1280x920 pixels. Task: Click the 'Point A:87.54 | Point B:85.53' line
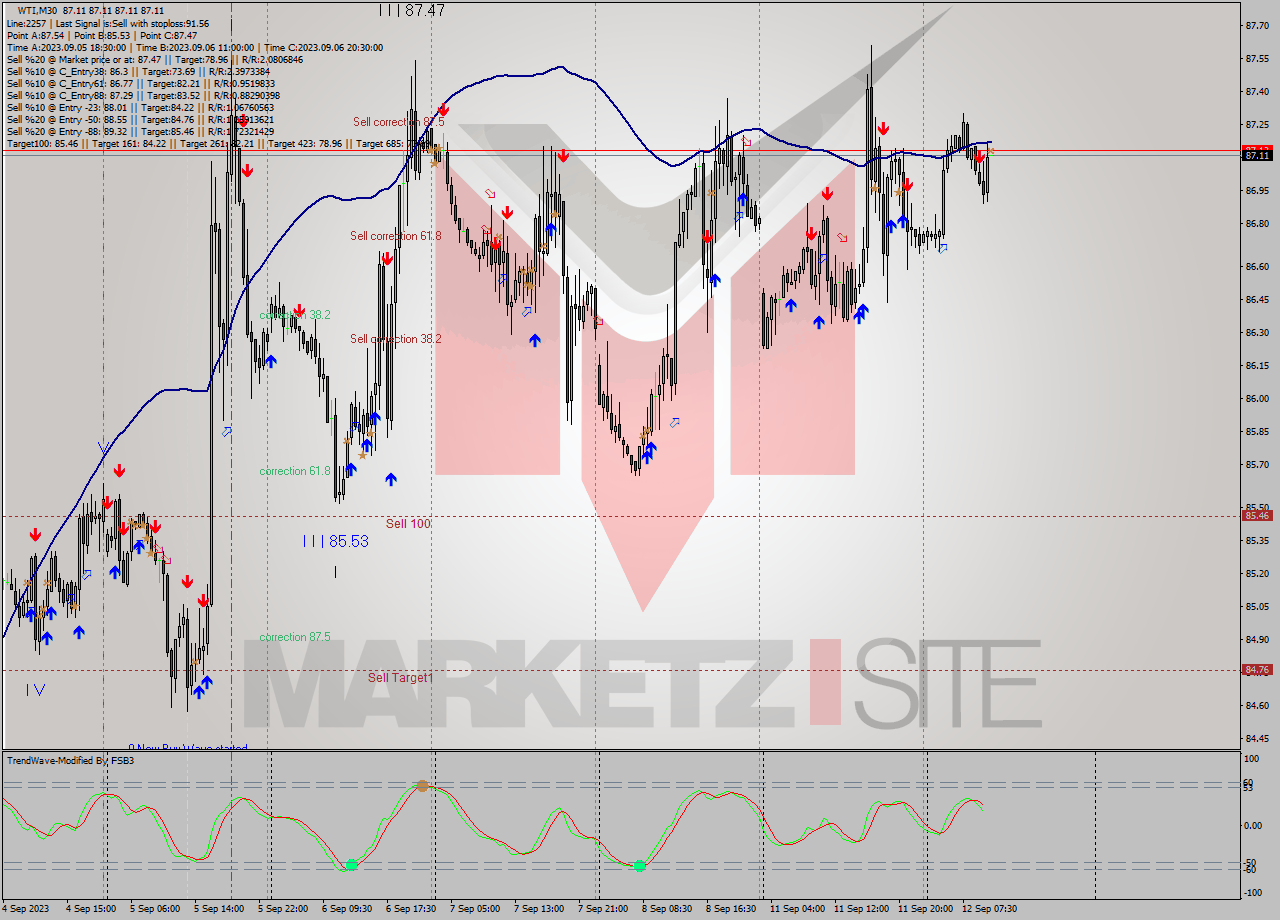pos(101,35)
